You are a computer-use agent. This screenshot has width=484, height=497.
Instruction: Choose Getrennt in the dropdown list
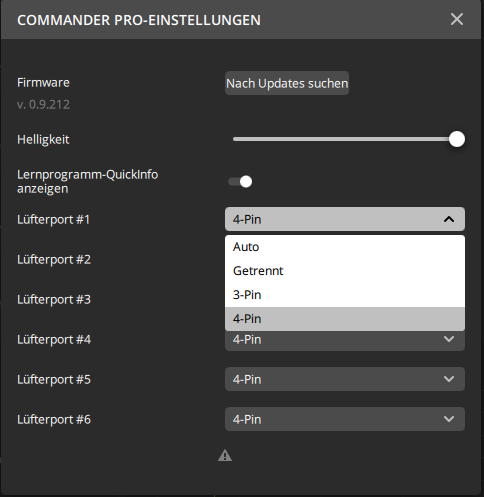click(345, 271)
